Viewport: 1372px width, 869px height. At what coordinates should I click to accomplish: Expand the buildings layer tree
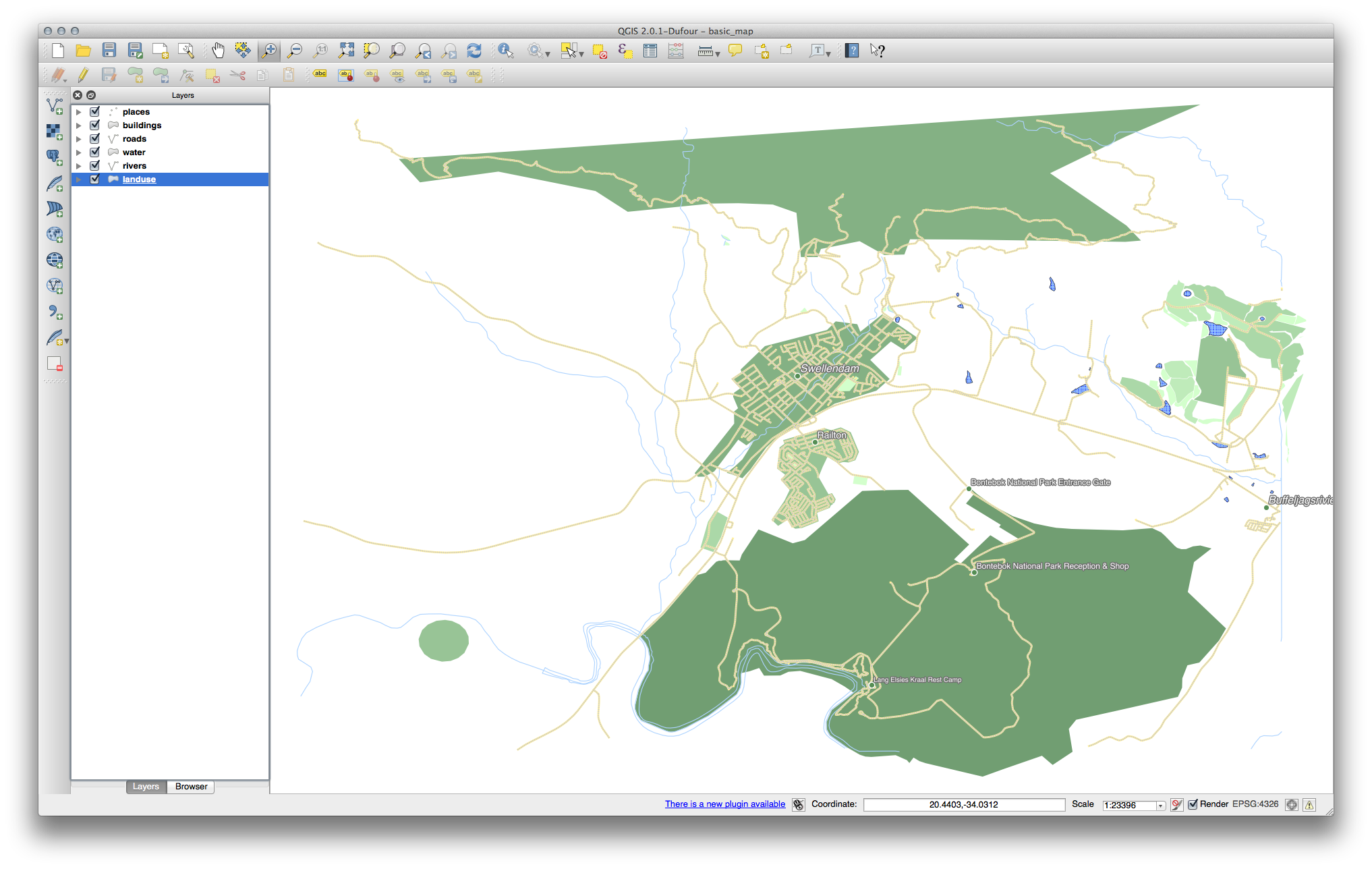(x=79, y=125)
